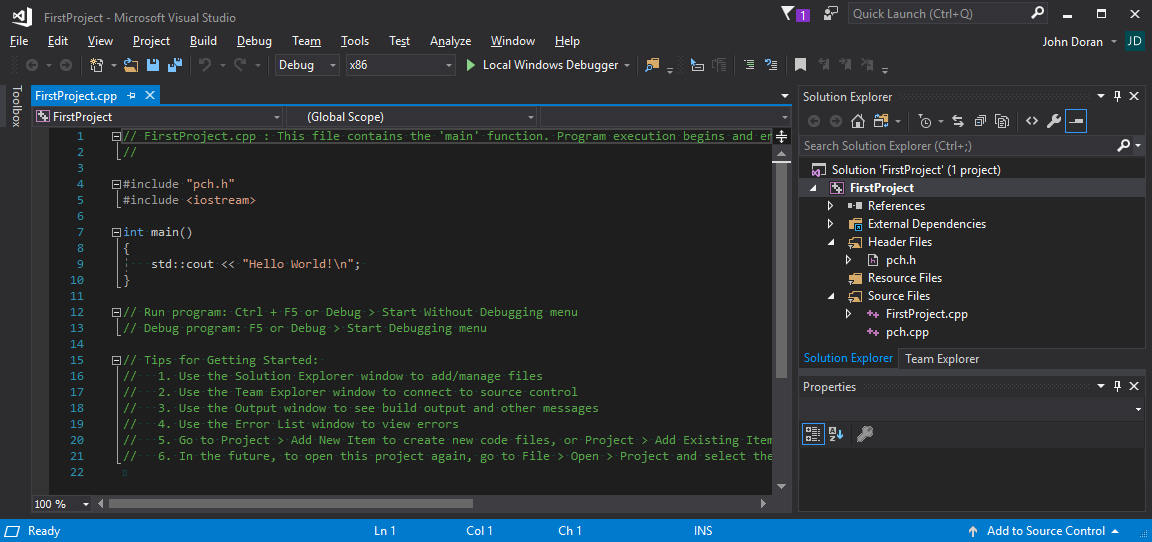Collapse the Tips for Getting Started comment block
1152x542 pixels.
point(116,361)
